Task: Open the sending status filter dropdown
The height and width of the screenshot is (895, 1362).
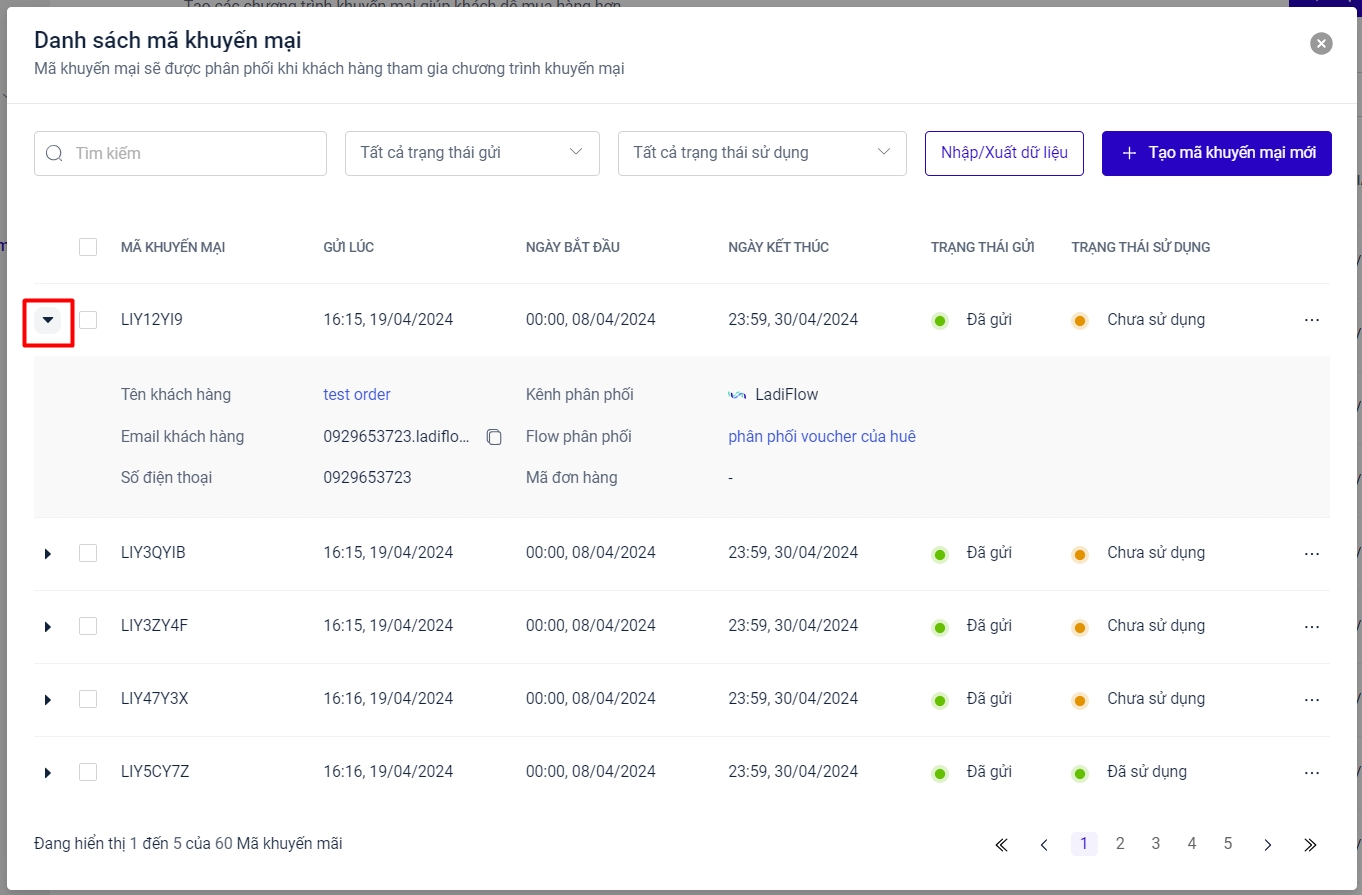Action: pyautogui.click(x=472, y=153)
